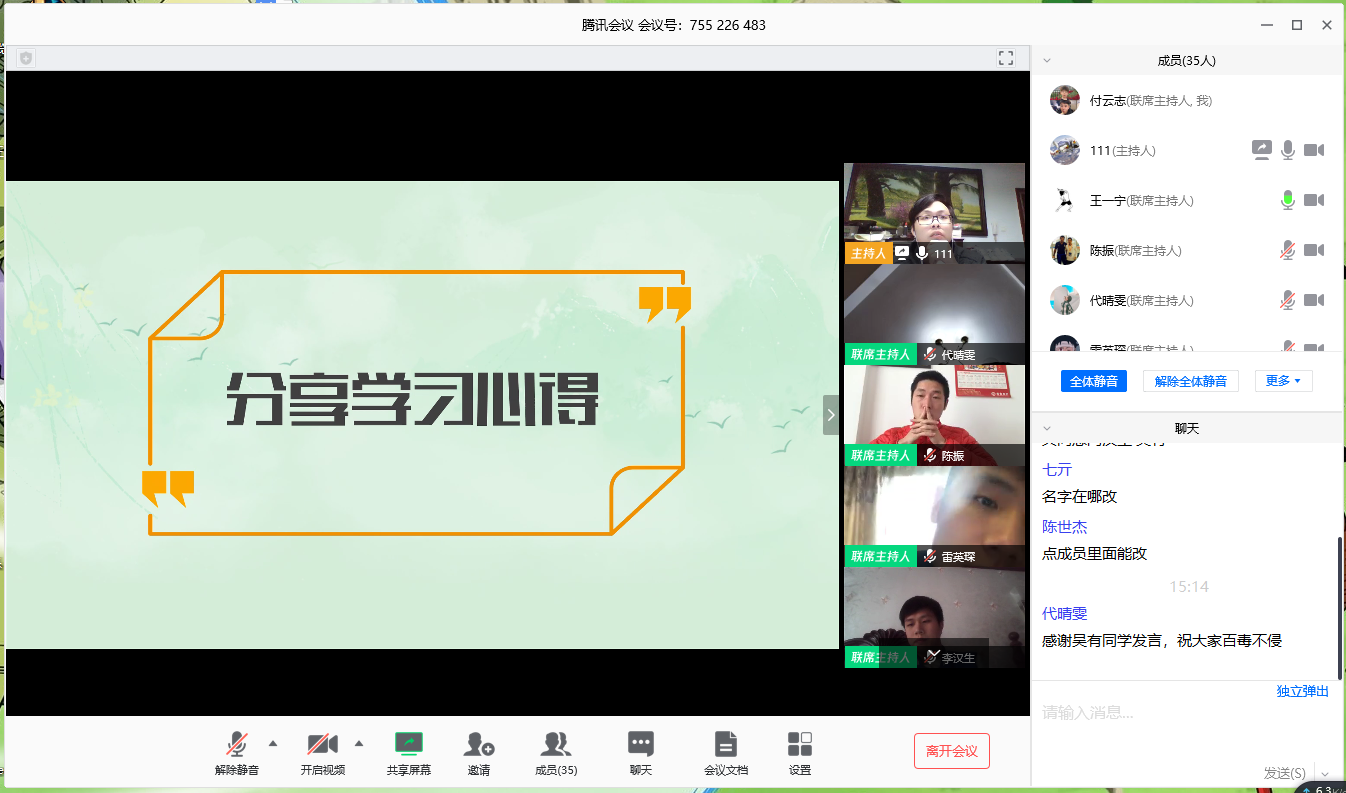Click chat sender name 七亓
1346x793 pixels.
[1057, 469]
